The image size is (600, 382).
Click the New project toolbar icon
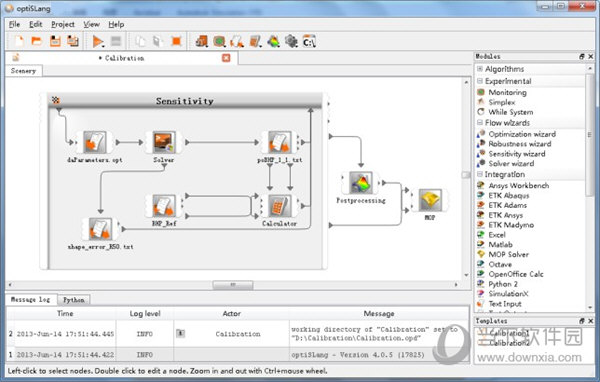click(x=18, y=41)
